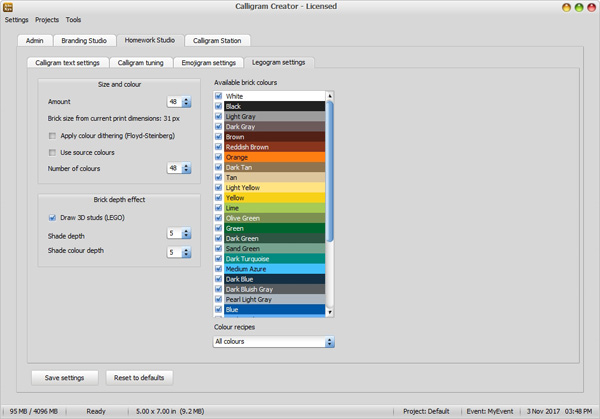Uncheck the Green brick colour checkbox
The image size is (600, 419).
218,228
